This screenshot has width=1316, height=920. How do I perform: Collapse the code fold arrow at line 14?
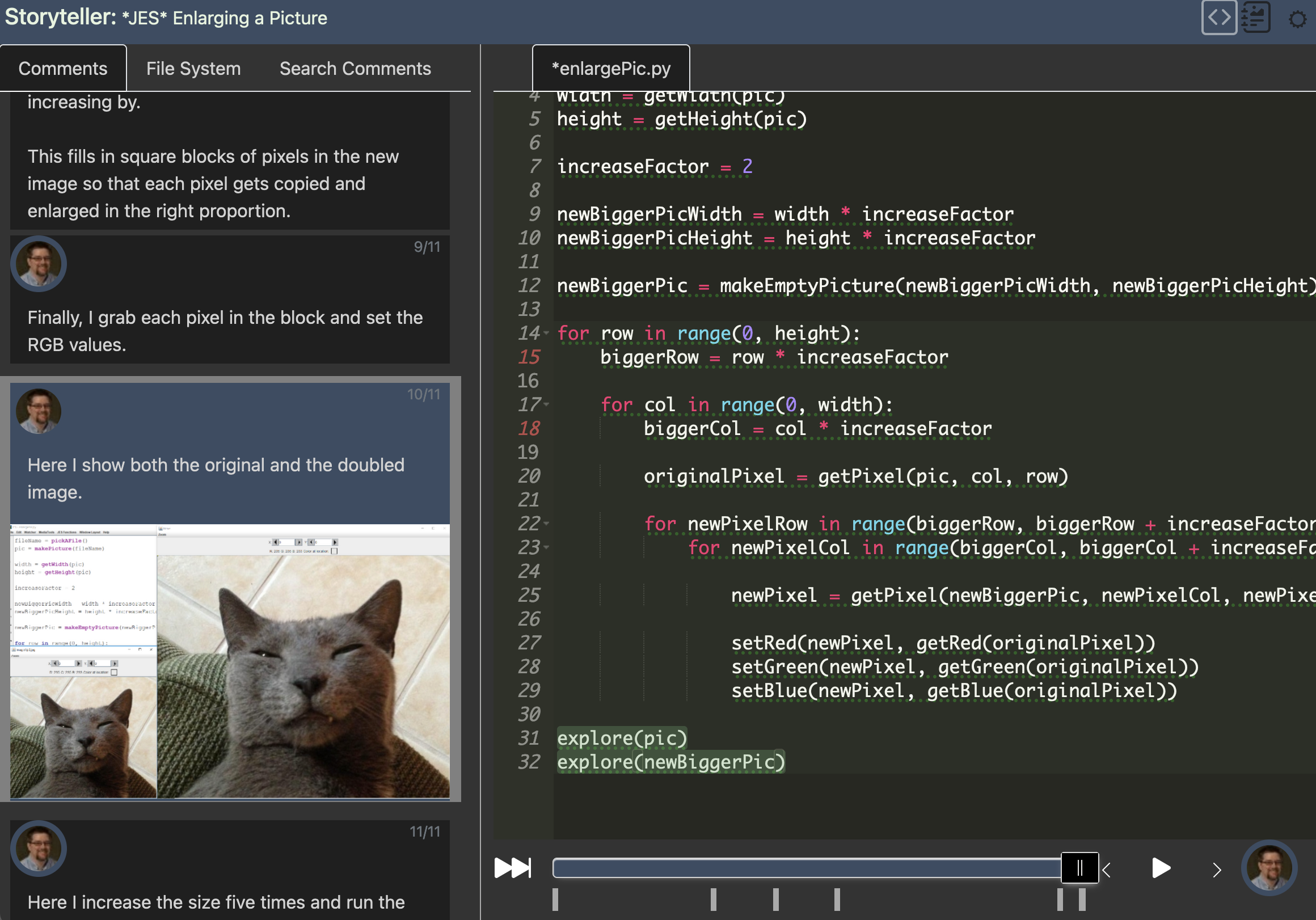click(x=546, y=333)
